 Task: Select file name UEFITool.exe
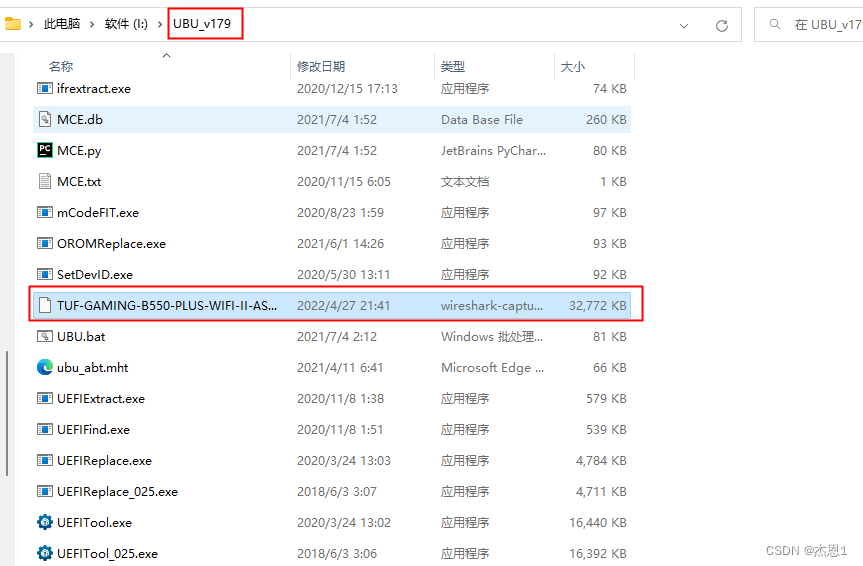click(x=94, y=523)
